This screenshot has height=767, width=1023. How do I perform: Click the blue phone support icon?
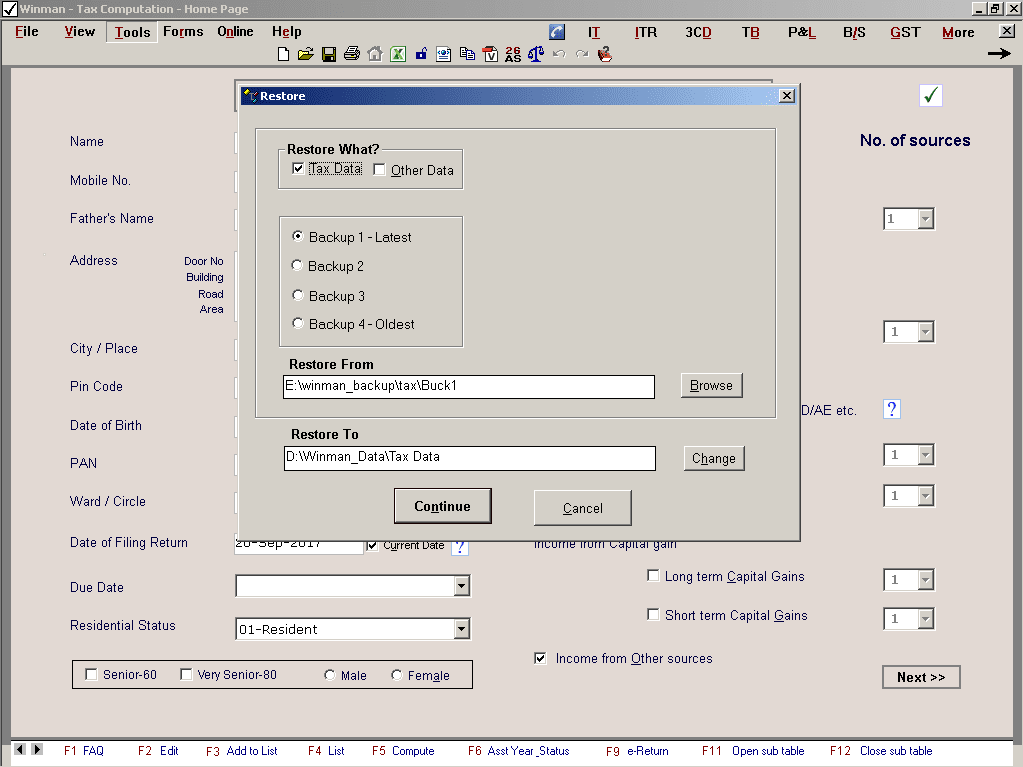pos(557,32)
